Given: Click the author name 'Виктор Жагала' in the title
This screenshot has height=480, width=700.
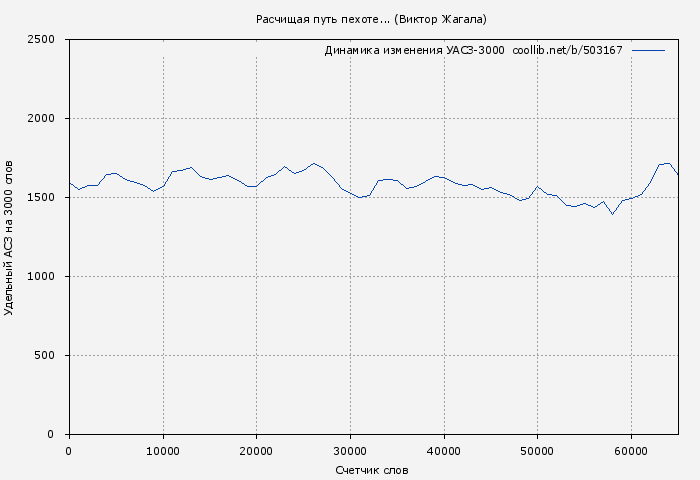Looking at the screenshot, I should [441, 19].
